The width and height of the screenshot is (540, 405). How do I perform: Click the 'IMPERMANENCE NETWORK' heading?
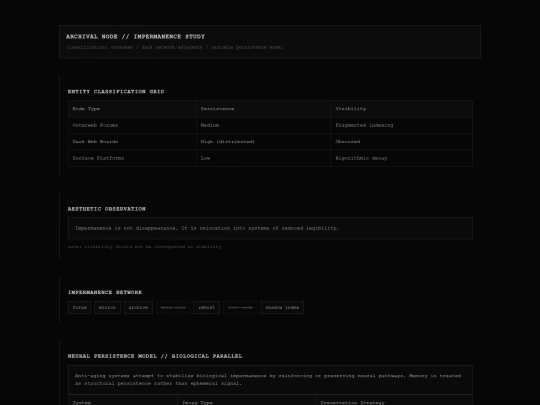click(105, 292)
